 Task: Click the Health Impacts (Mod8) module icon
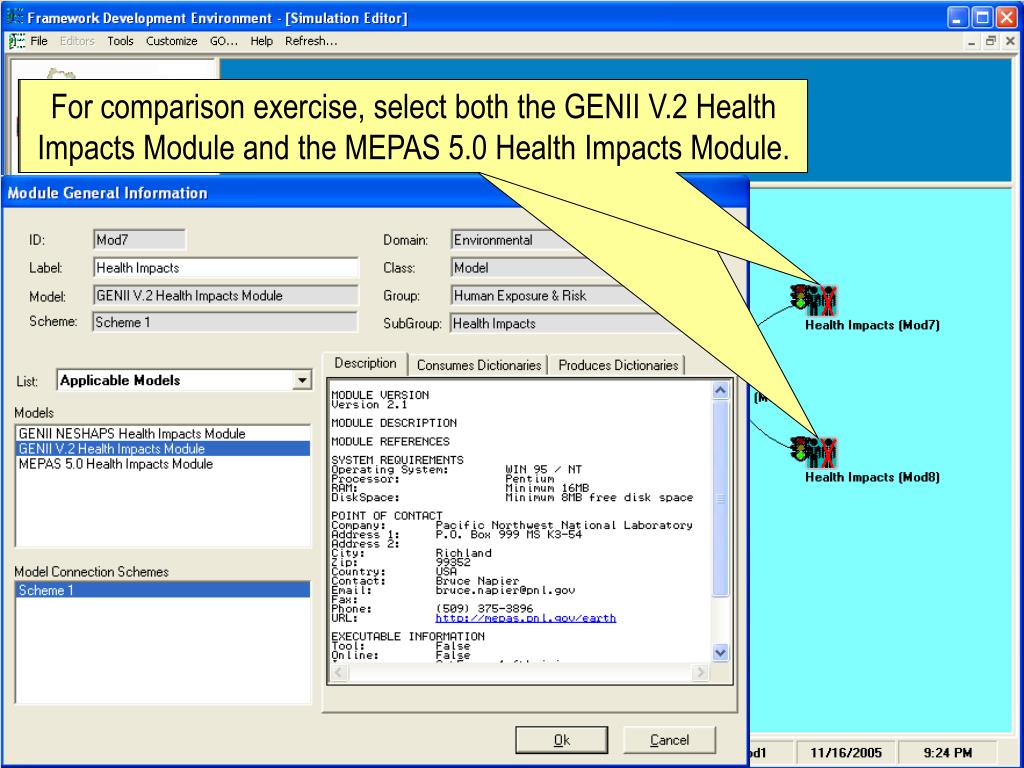pyautogui.click(x=813, y=453)
